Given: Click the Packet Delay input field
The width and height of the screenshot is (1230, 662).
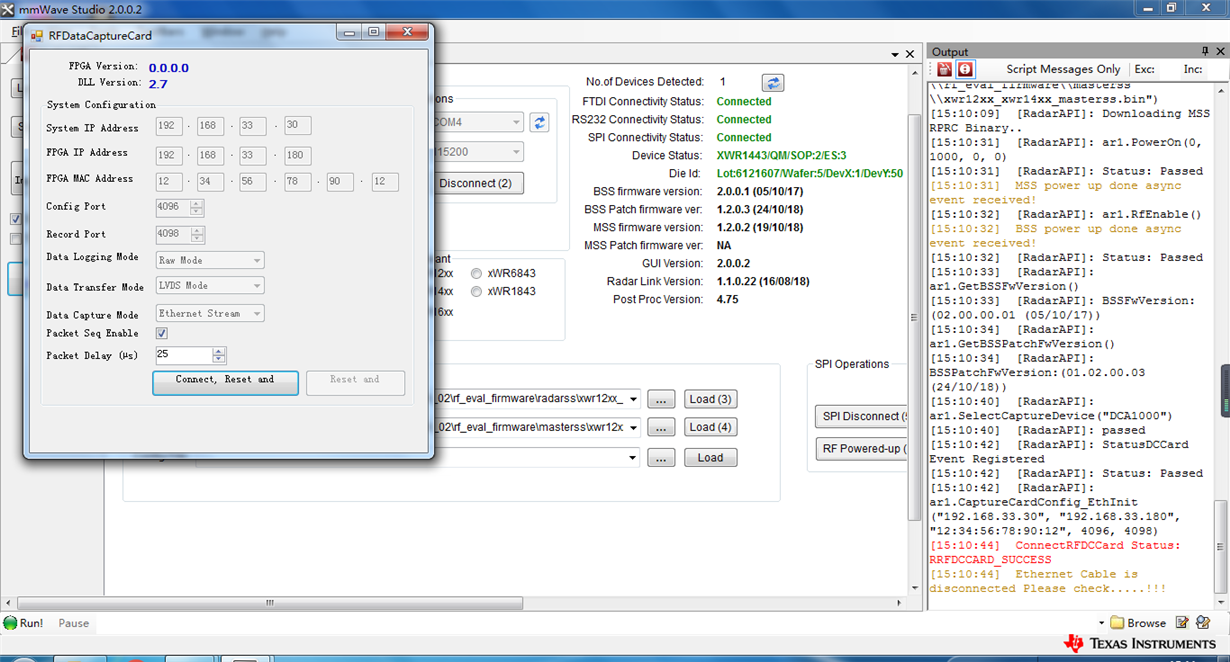Looking at the screenshot, I should 184,355.
